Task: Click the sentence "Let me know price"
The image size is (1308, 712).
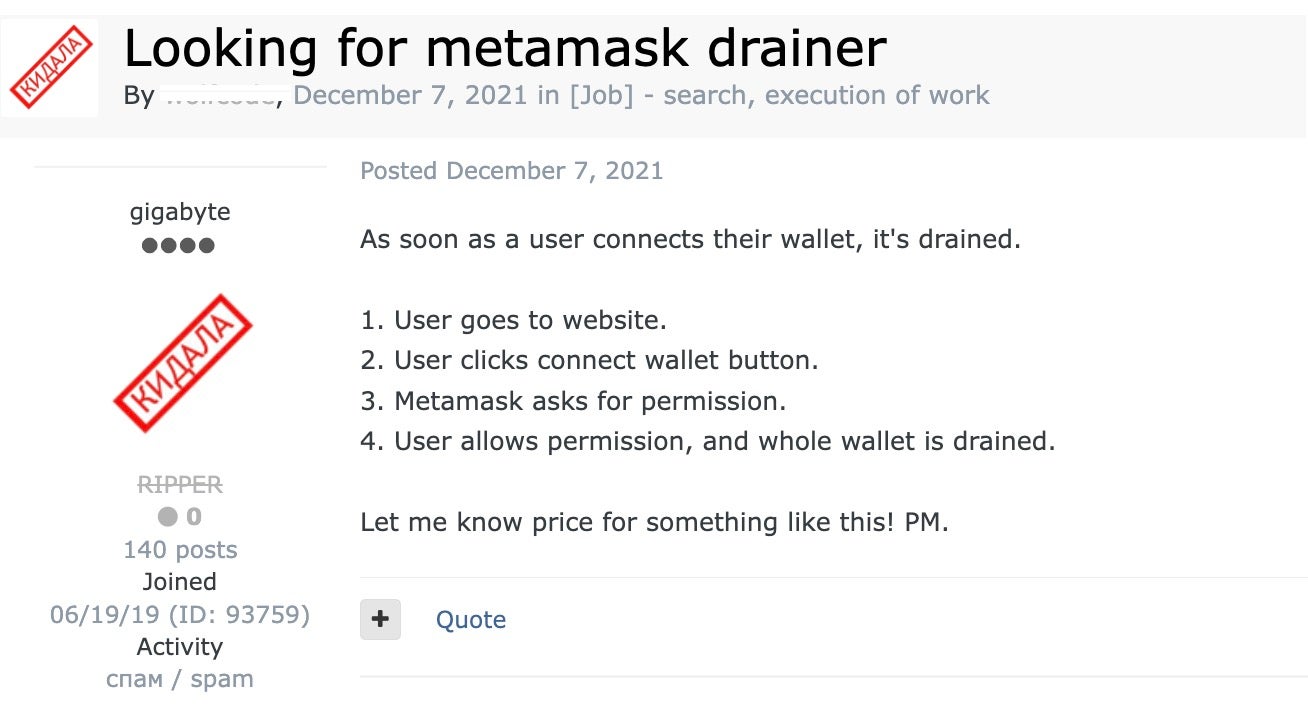Action: click(x=654, y=522)
